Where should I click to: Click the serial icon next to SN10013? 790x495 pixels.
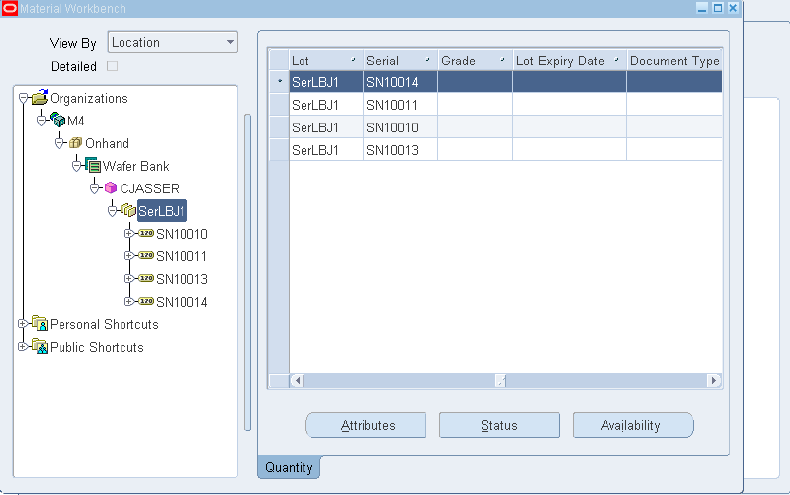146,278
